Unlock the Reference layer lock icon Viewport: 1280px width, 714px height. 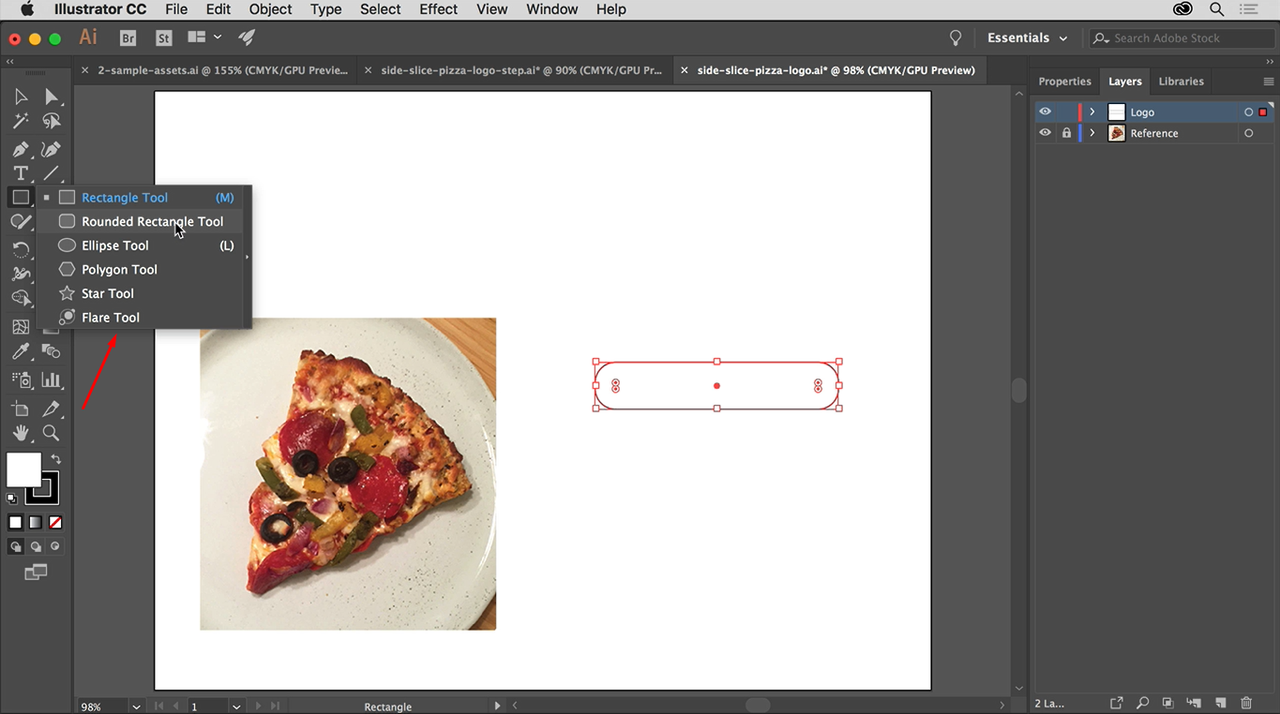pos(1066,133)
